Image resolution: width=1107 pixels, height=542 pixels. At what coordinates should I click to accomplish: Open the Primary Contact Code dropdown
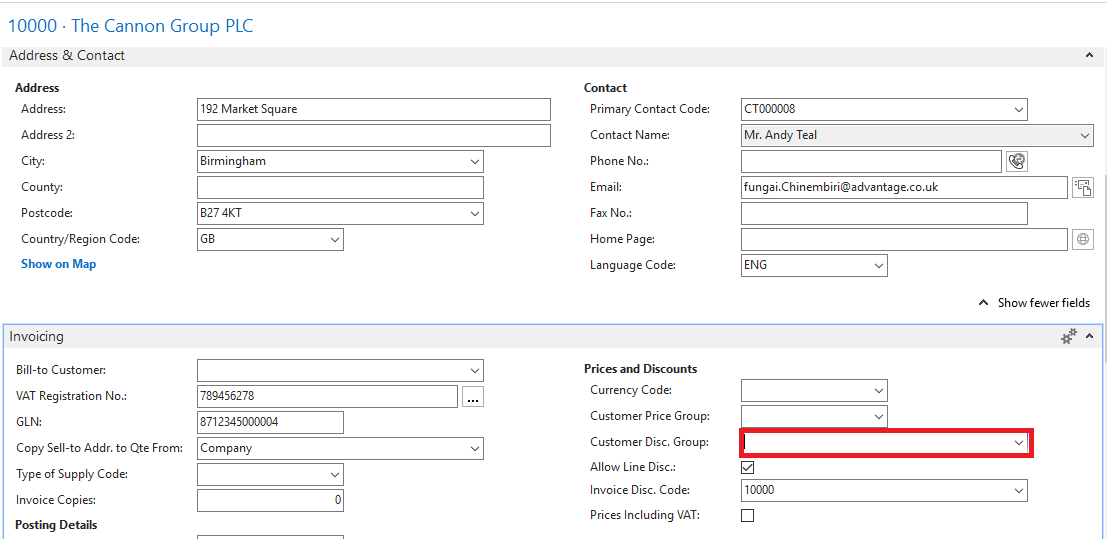coord(1018,109)
